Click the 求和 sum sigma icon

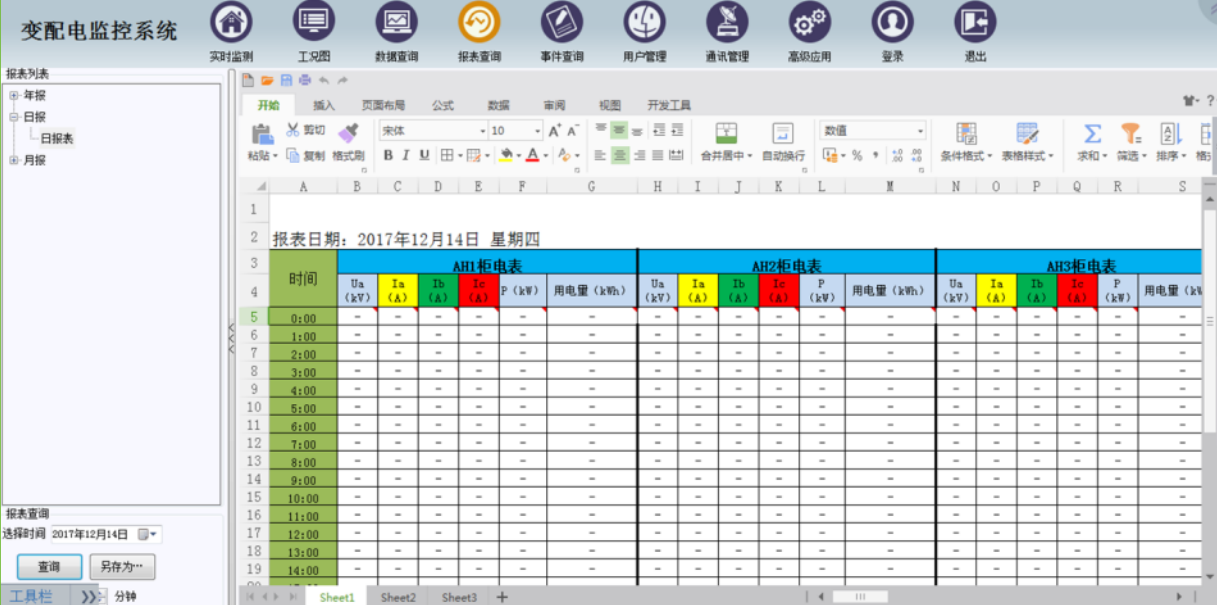pyautogui.click(x=1093, y=133)
